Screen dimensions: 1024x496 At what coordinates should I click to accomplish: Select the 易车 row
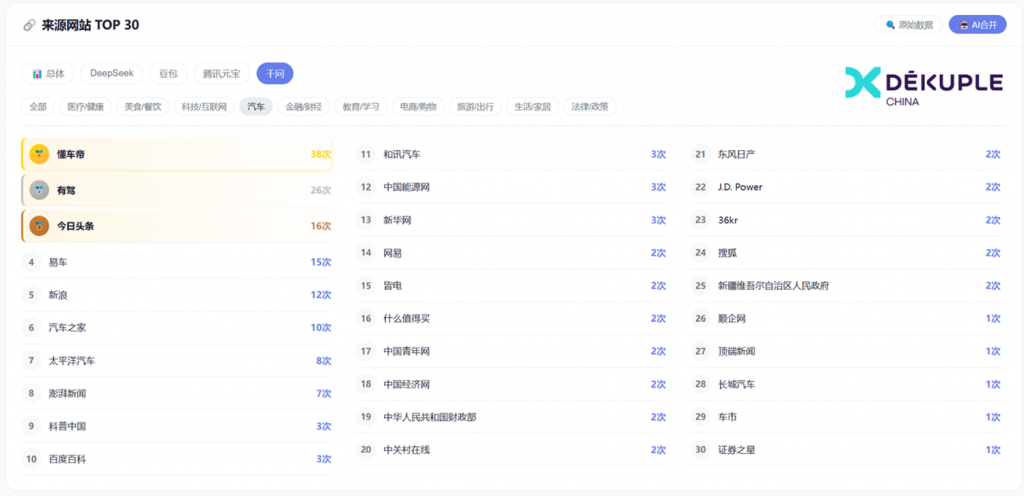tap(176, 262)
